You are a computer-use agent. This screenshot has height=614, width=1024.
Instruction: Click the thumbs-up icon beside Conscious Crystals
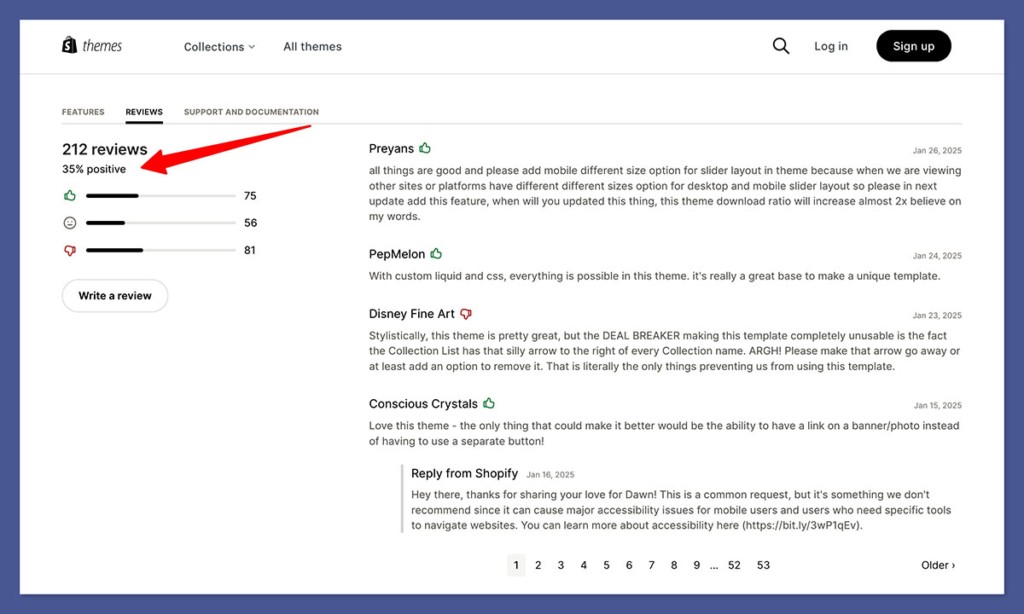tap(488, 403)
